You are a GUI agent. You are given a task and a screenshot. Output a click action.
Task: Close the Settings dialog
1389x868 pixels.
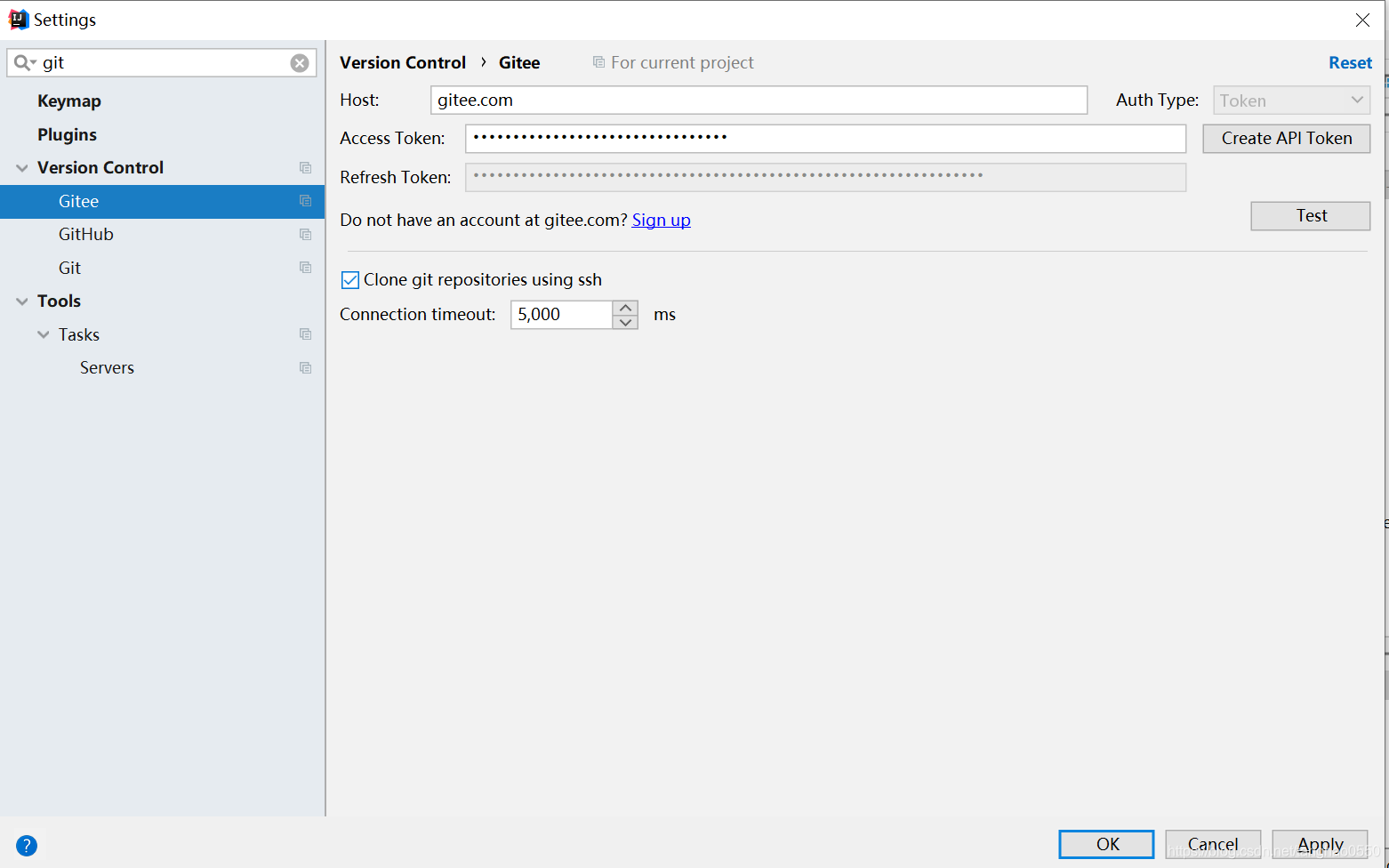tap(1362, 20)
